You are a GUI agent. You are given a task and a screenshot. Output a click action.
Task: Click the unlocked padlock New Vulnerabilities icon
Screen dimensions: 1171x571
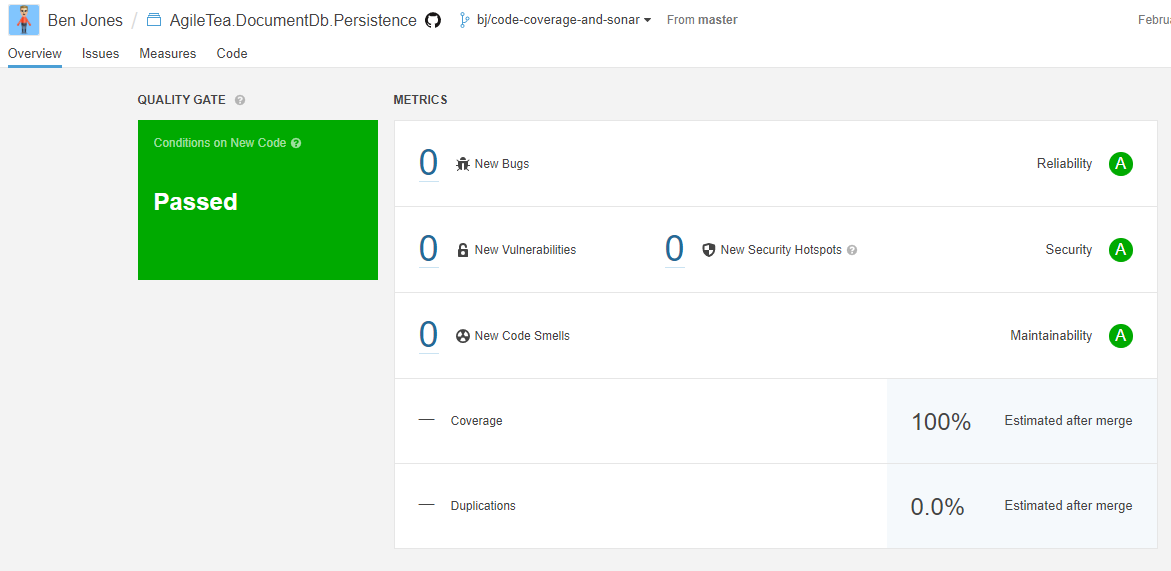click(463, 250)
